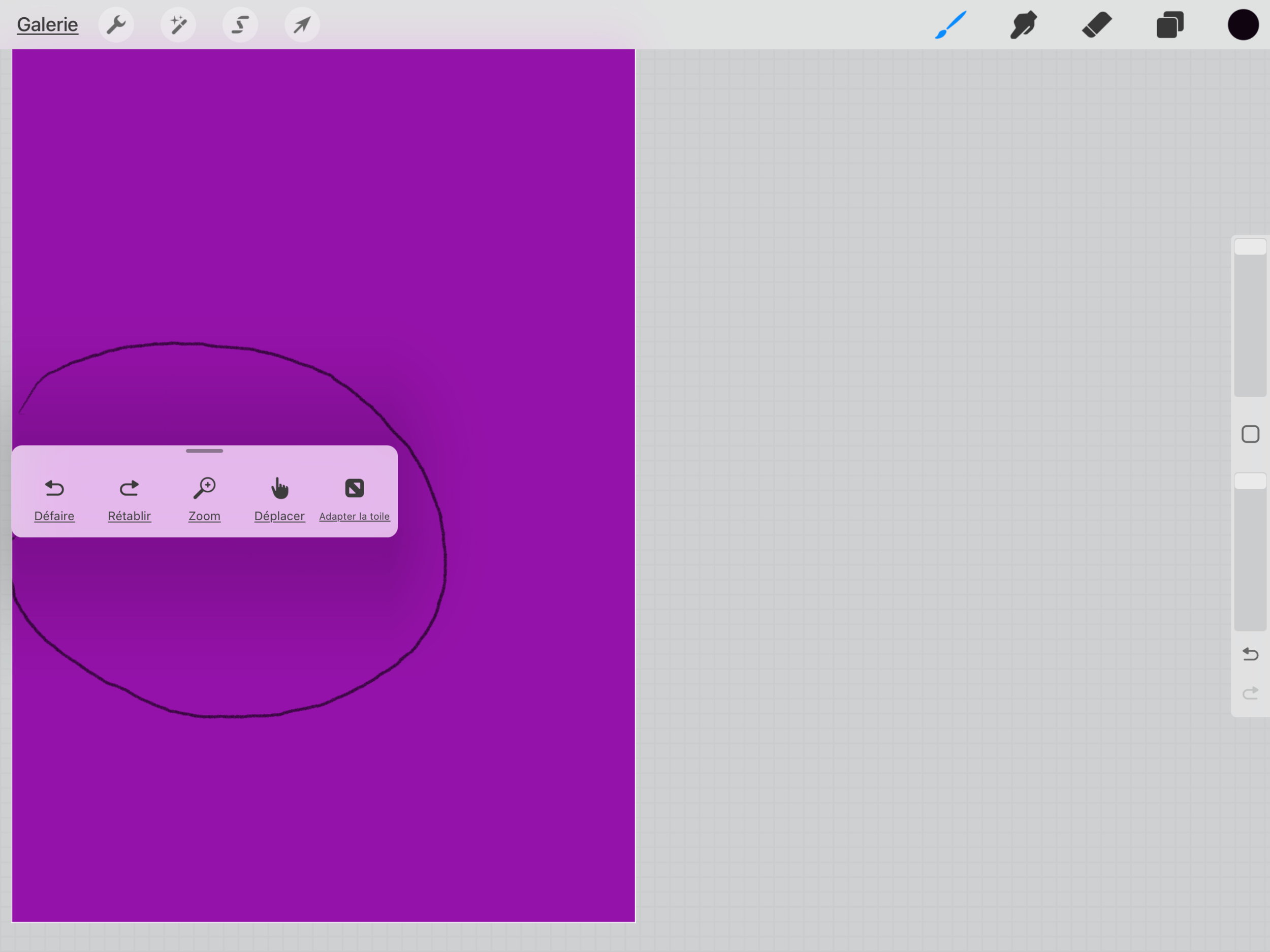Return to Galerie

tap(48, 25)
